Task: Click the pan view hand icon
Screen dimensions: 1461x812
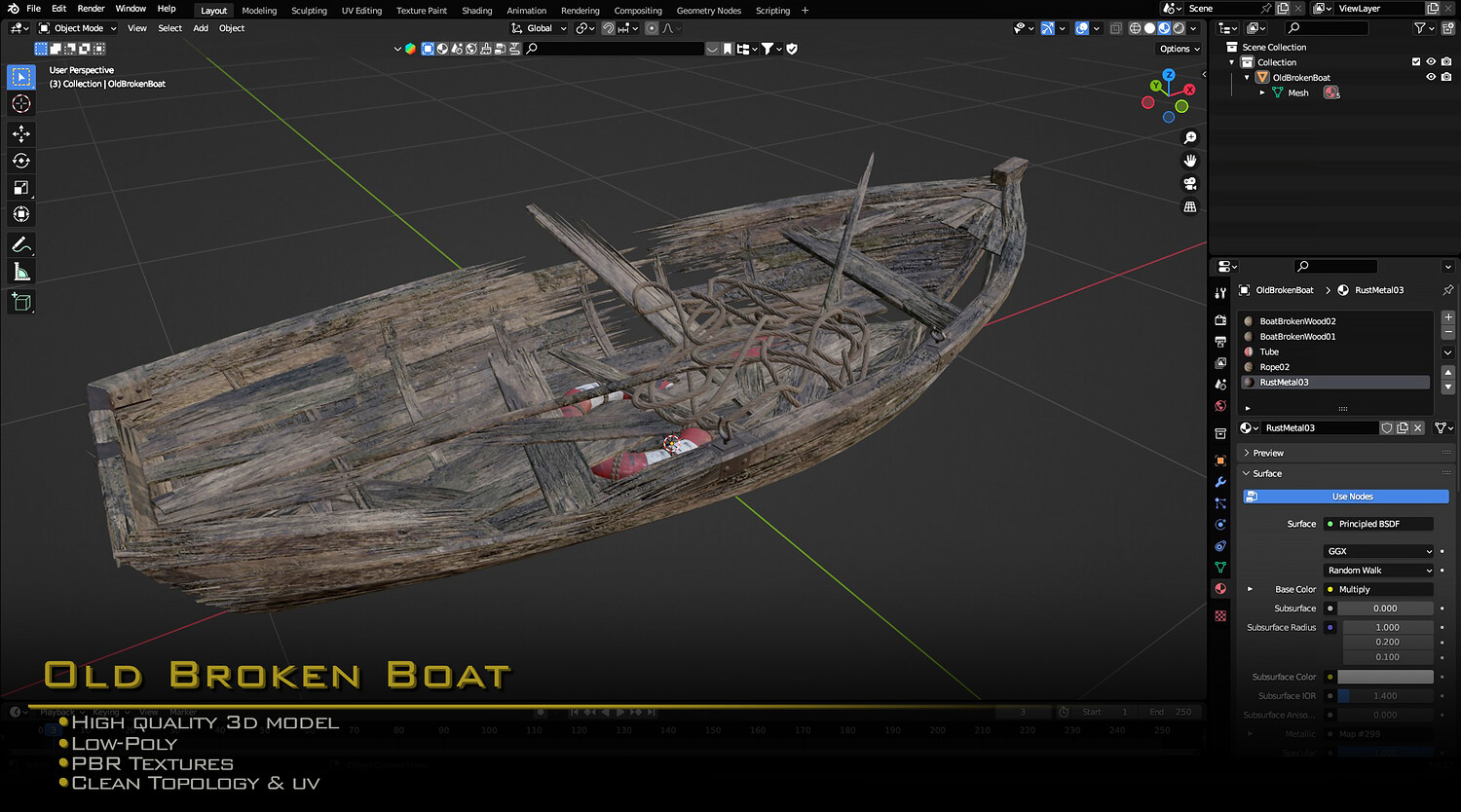Action: click(x=1190, y=161)
